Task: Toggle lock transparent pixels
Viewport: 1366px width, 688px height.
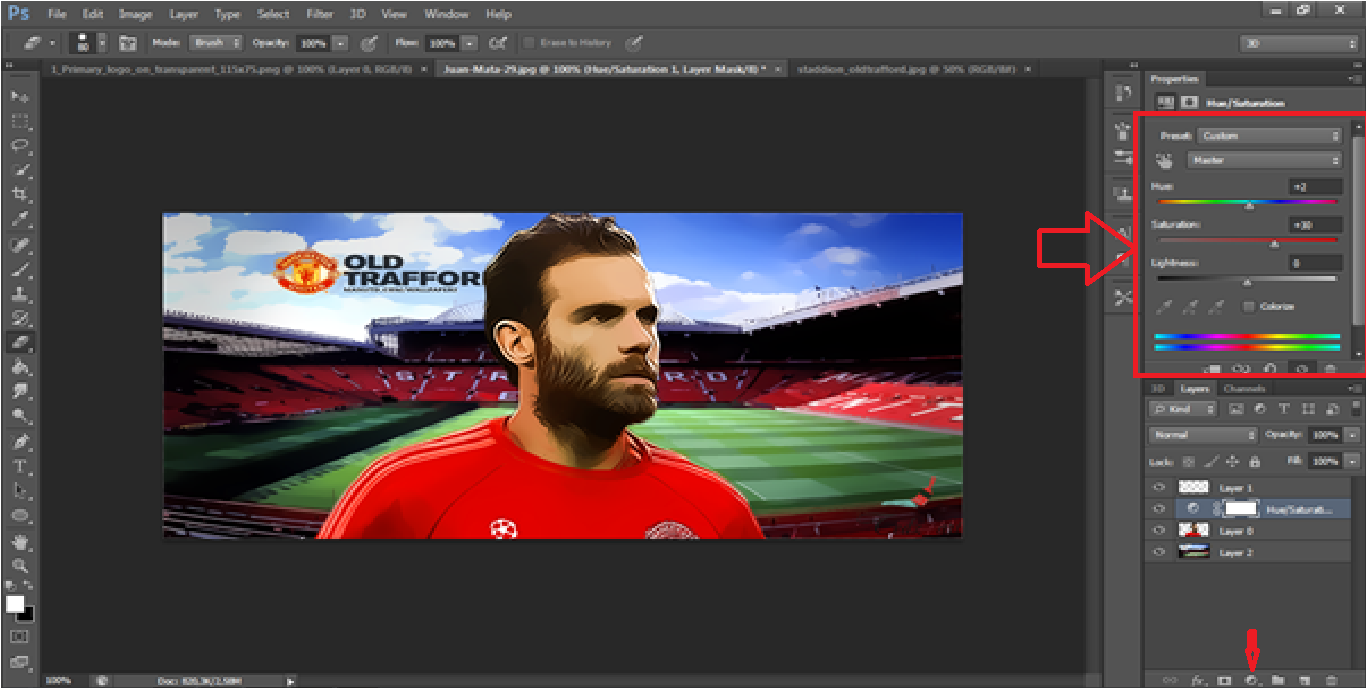Action: [1188, 462]
